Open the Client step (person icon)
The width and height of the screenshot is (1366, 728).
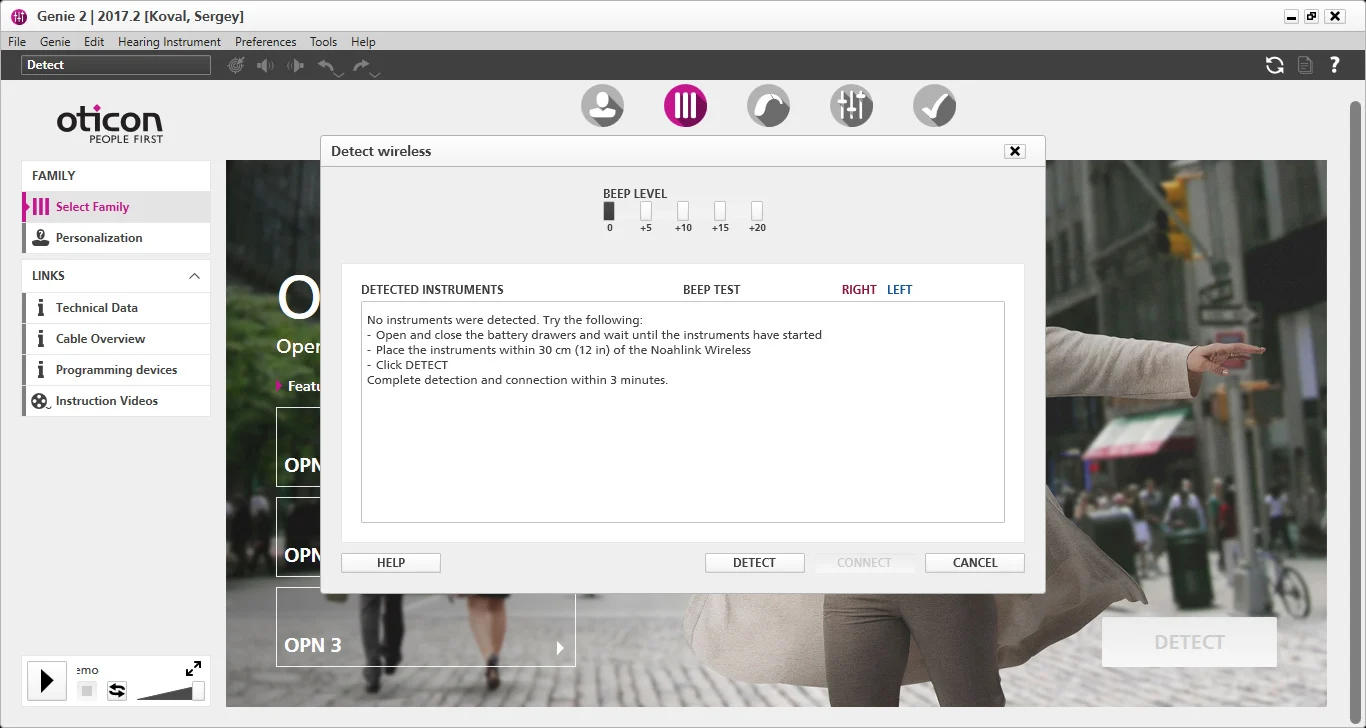tap(602, 105)
